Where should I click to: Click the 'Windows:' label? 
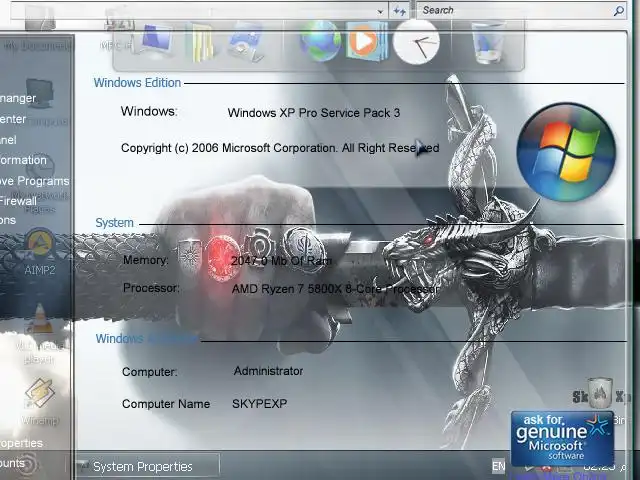[x=149, y=111]
